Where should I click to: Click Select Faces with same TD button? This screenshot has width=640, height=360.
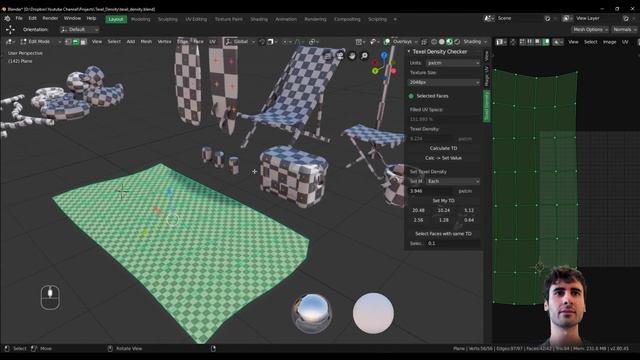443,234
